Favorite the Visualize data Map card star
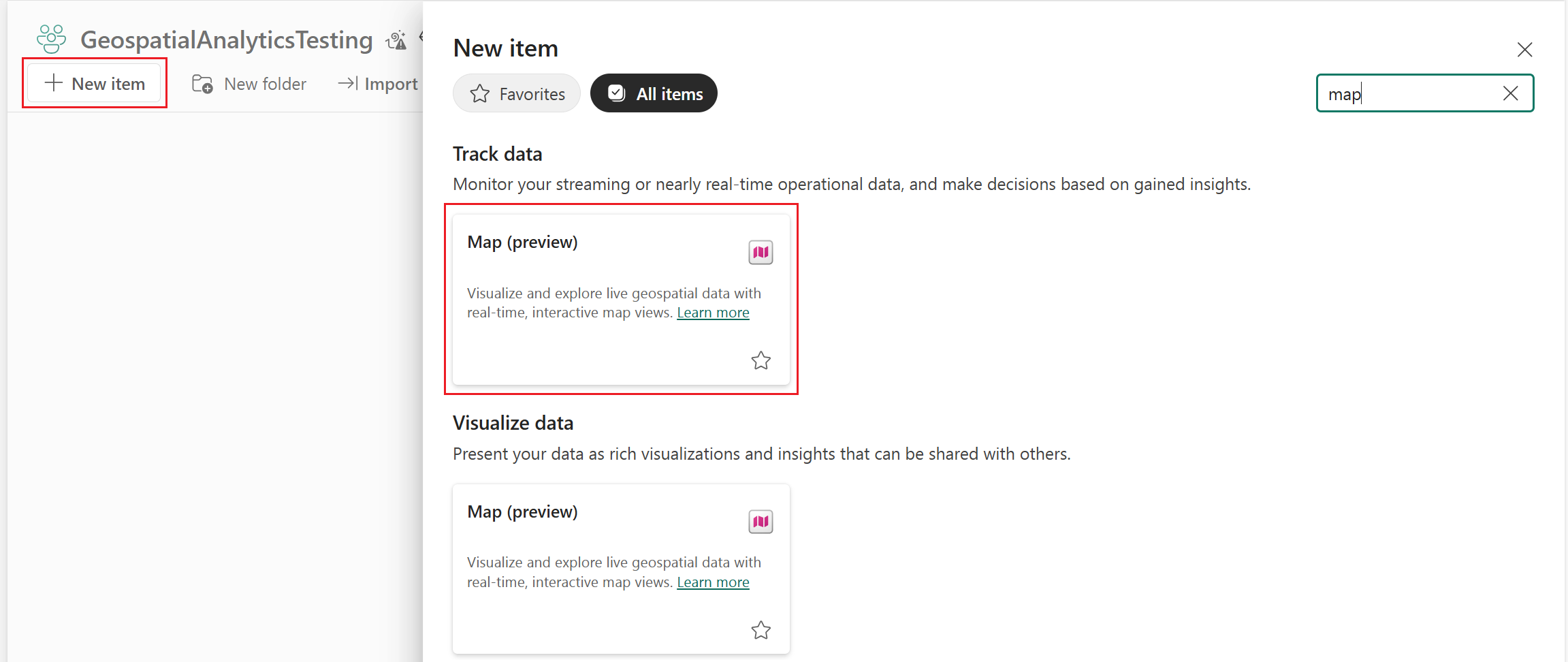The width and height of the screenshot is (1568, 662). tap(761, 630)
